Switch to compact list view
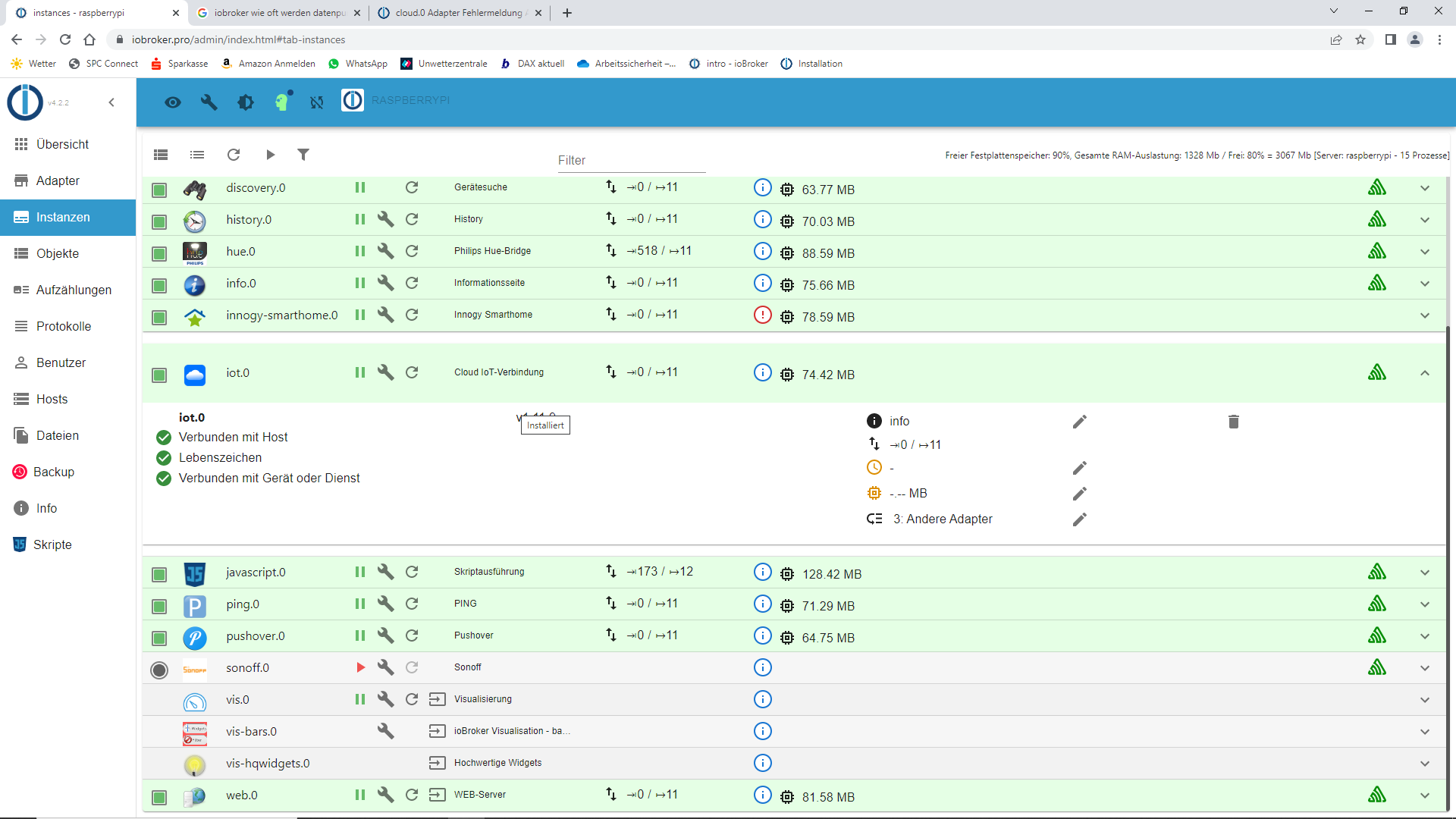Screen dimensions: 1456x819 (x=197, y=155)
